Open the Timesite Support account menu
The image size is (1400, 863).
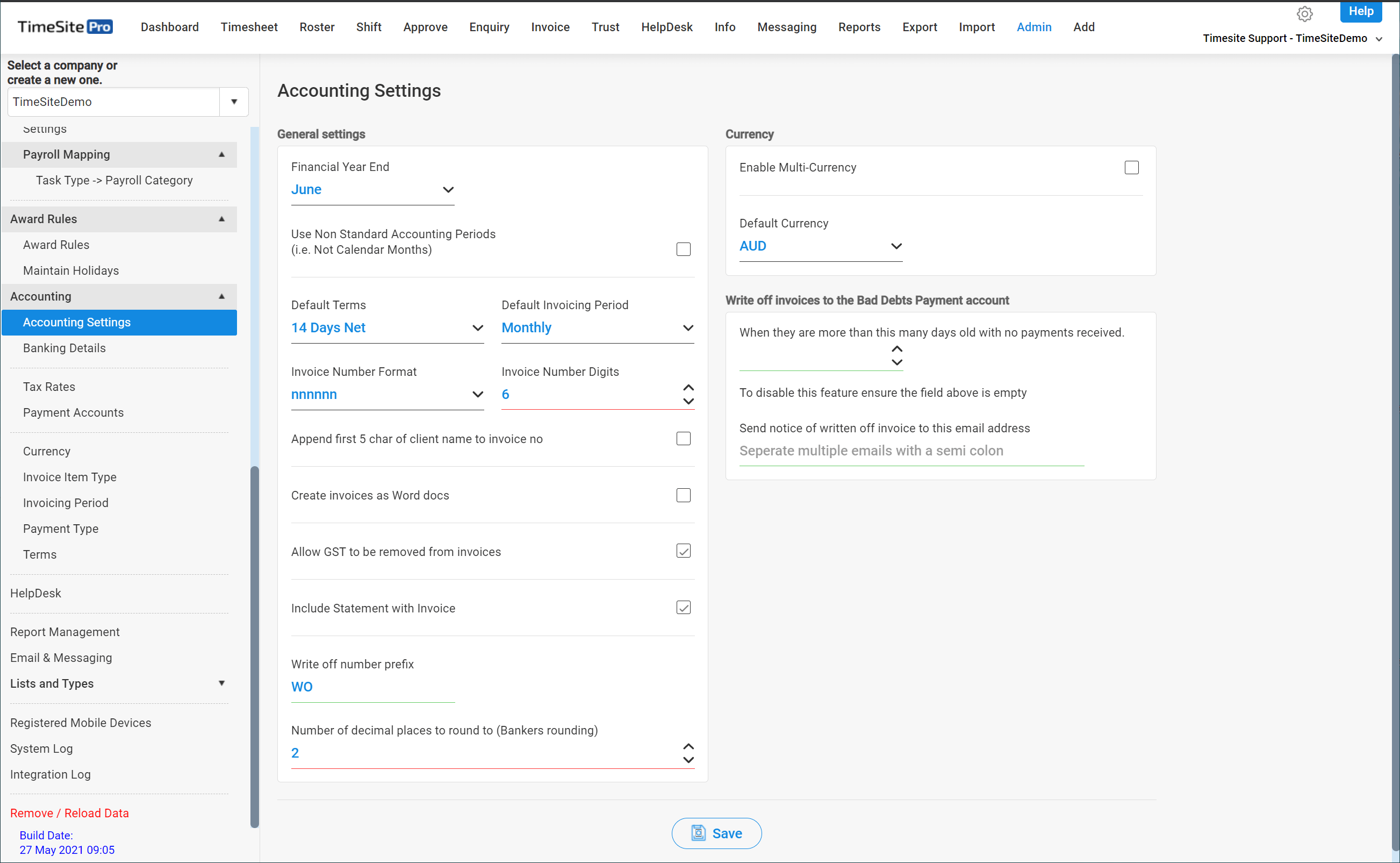[1292, 38]
